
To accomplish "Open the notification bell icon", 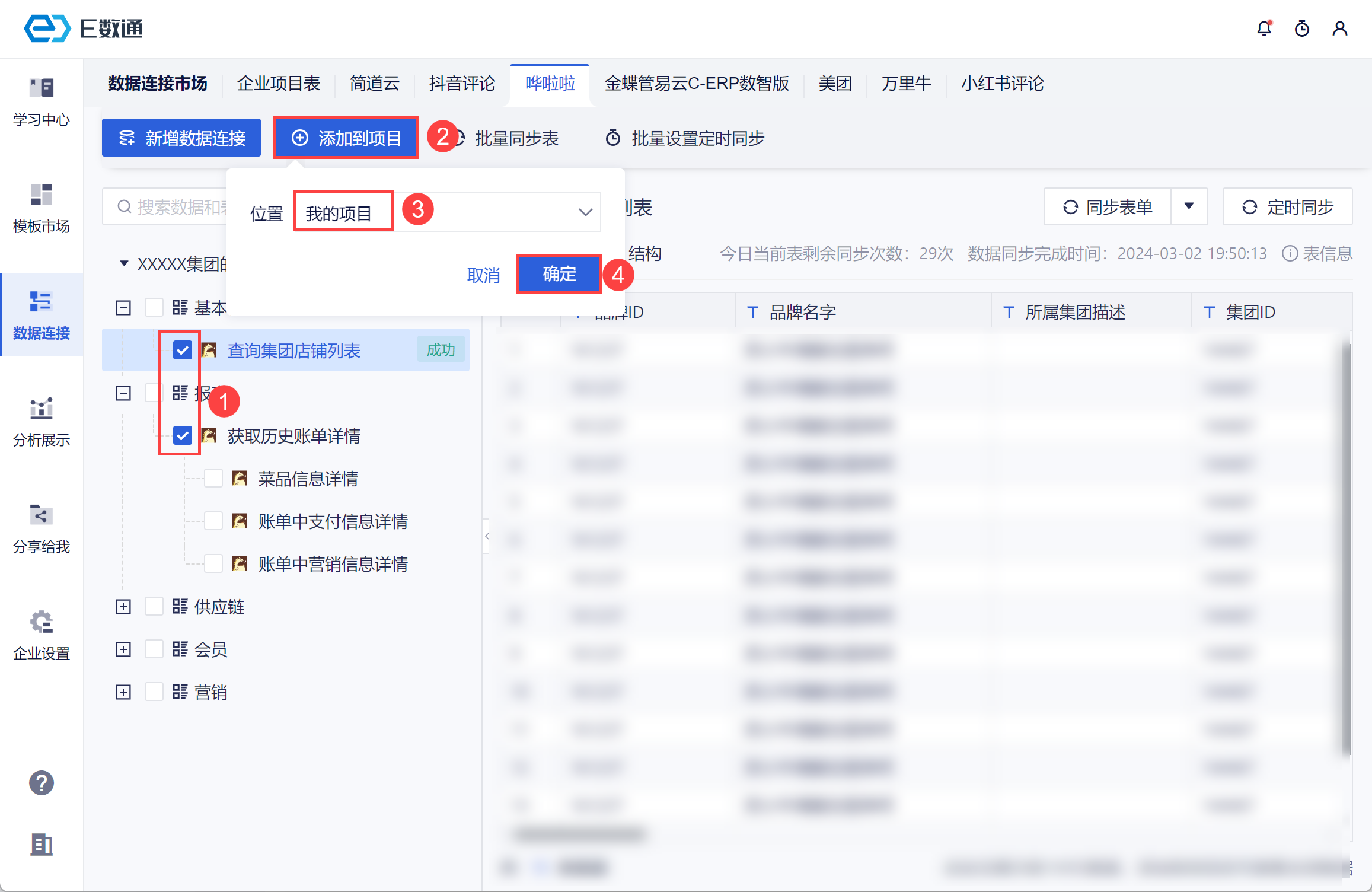I will [x=1264, y=28].
